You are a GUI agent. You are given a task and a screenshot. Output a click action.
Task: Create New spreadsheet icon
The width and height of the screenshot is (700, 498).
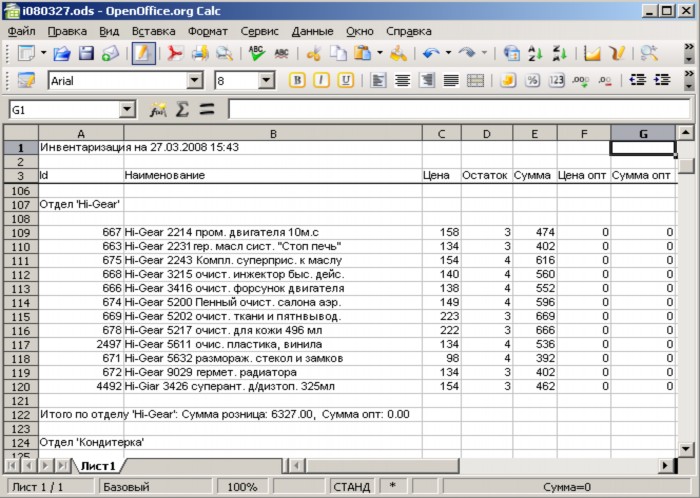click(x=26, y=54)
